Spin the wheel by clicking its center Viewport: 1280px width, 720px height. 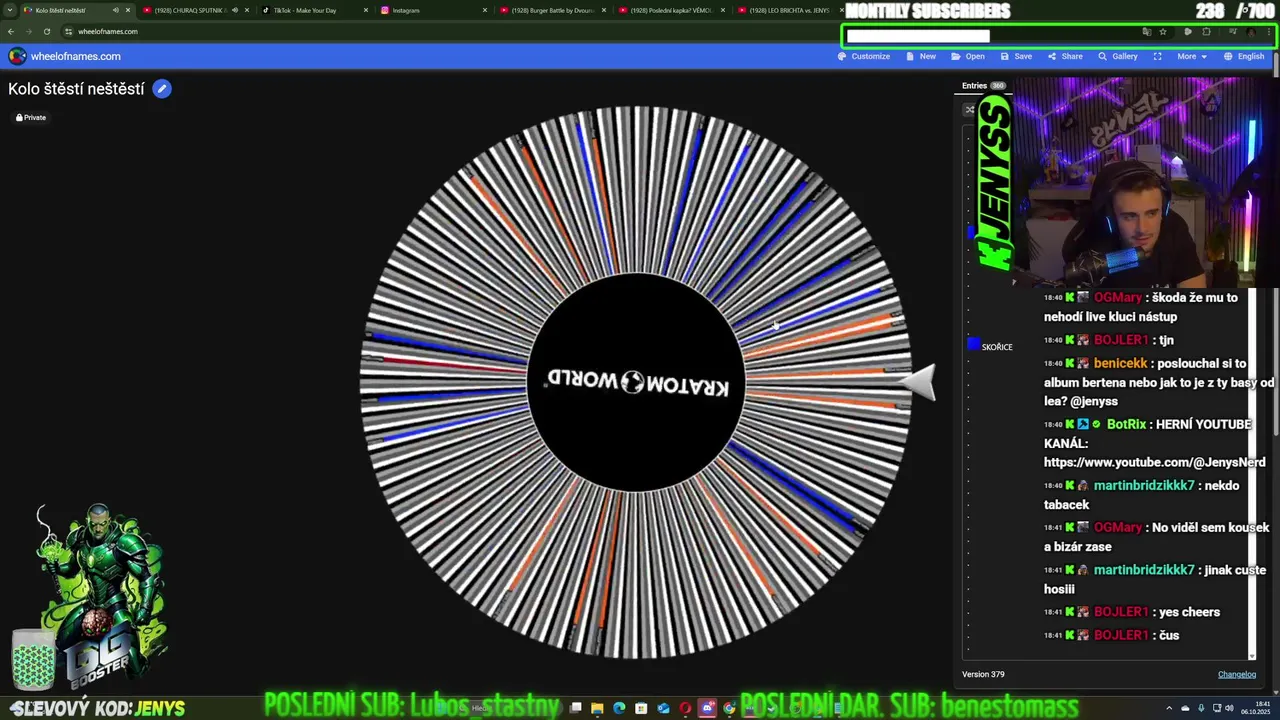pyautogui.click(x=636, y=382)
